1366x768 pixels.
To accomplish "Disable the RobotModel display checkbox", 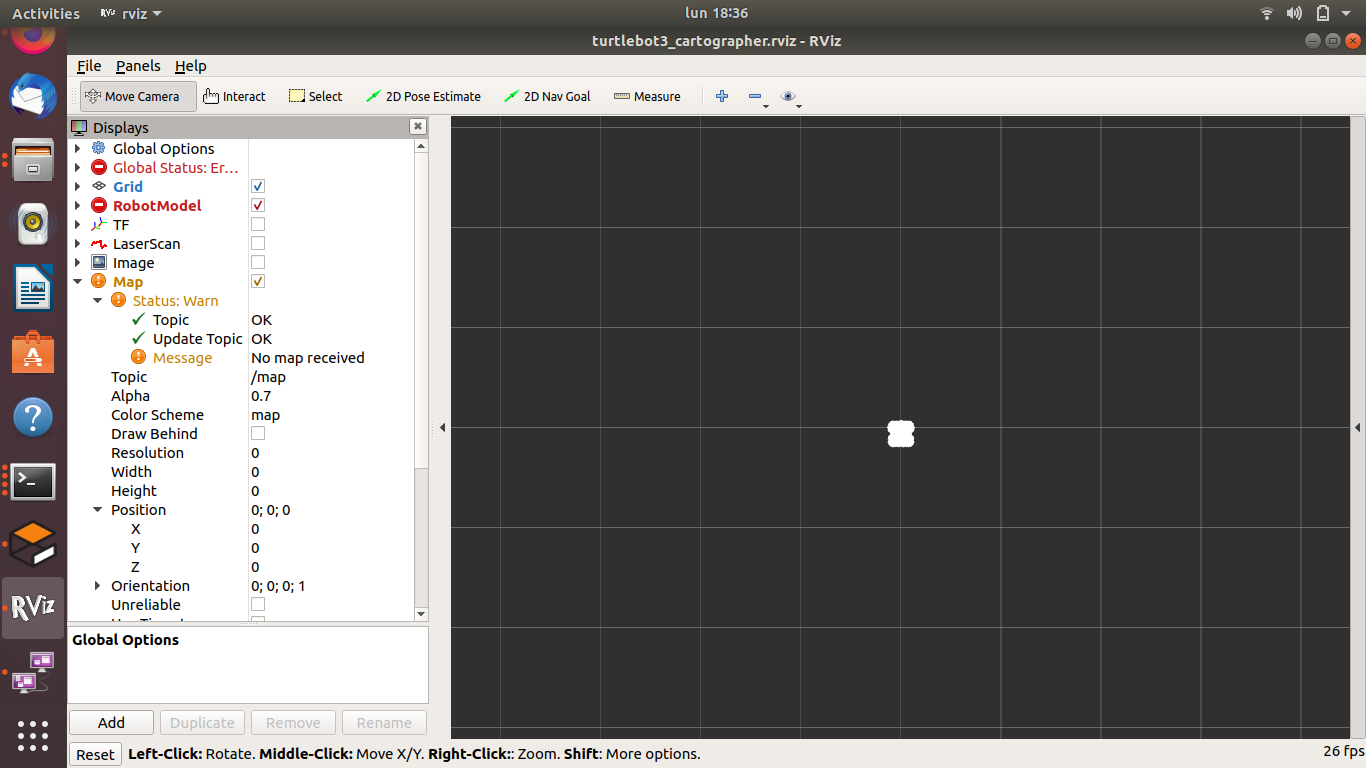I will [257, 205].
